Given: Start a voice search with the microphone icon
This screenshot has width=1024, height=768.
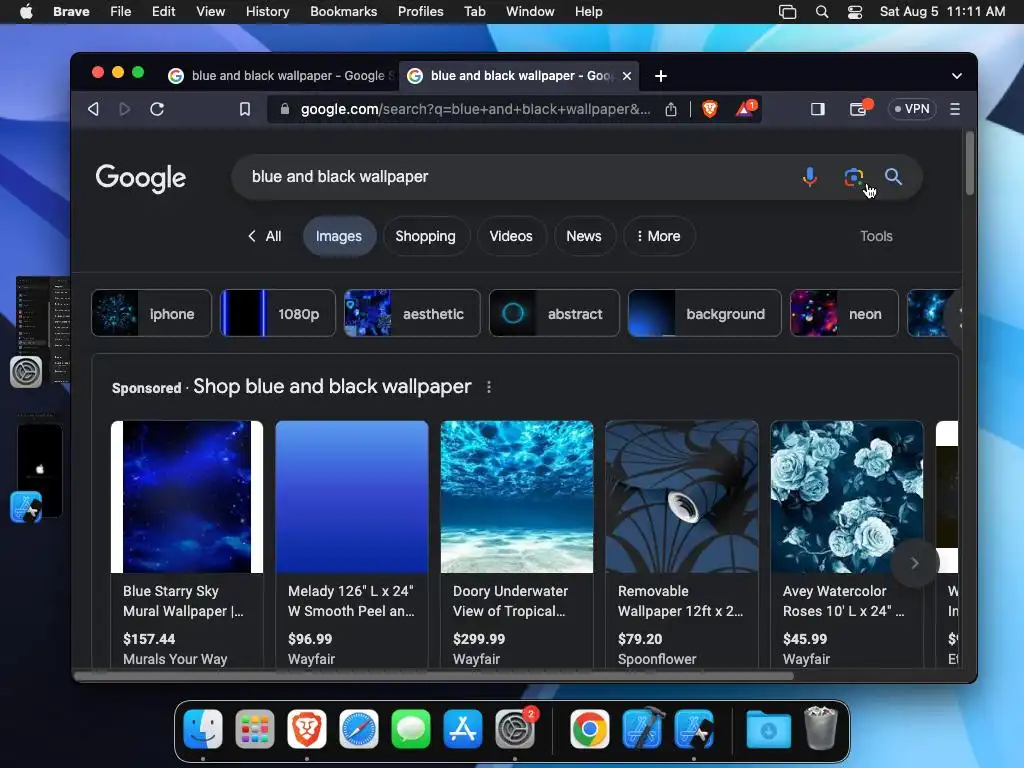Looking at the screenshot, I should [x=809, y=176].
